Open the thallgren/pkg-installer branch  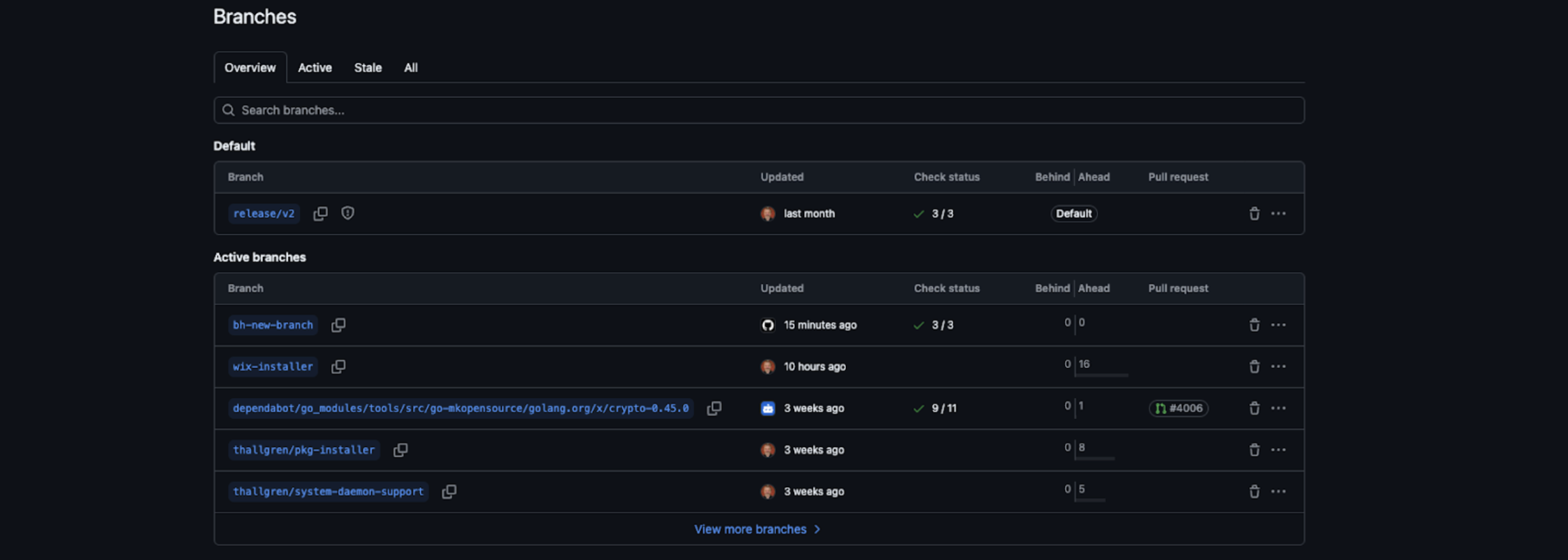[x=303, y=450]
